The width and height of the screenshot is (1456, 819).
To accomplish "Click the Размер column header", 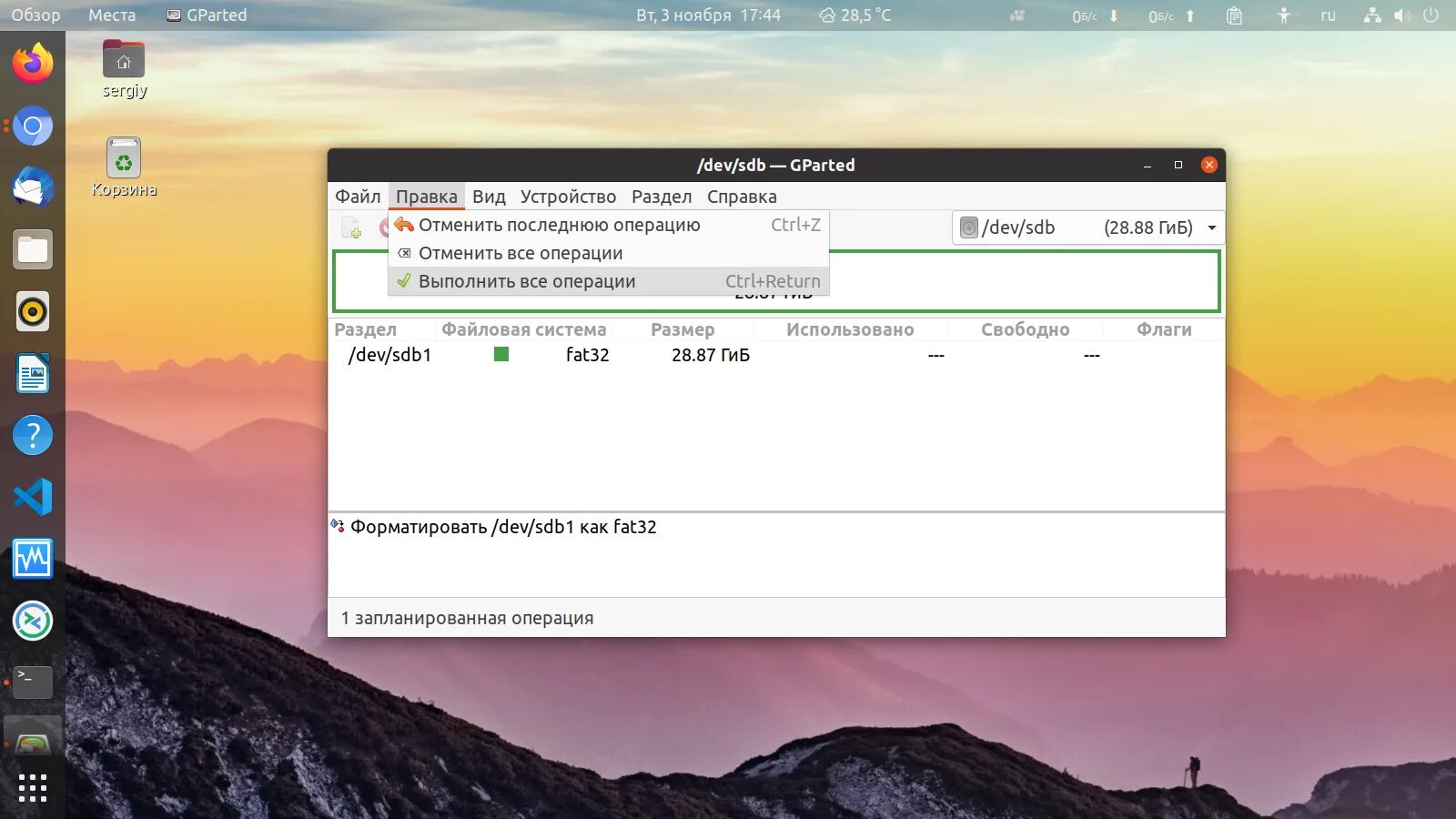I will pyautogui.click(x=682, y=329).
